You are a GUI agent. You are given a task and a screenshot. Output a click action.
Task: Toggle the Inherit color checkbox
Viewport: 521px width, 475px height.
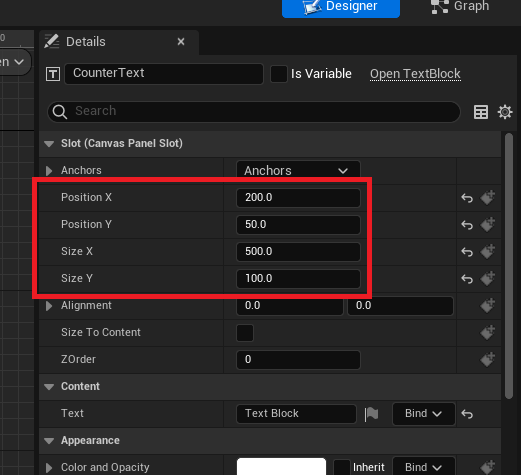pyautogui.click(x=342, y=467)
